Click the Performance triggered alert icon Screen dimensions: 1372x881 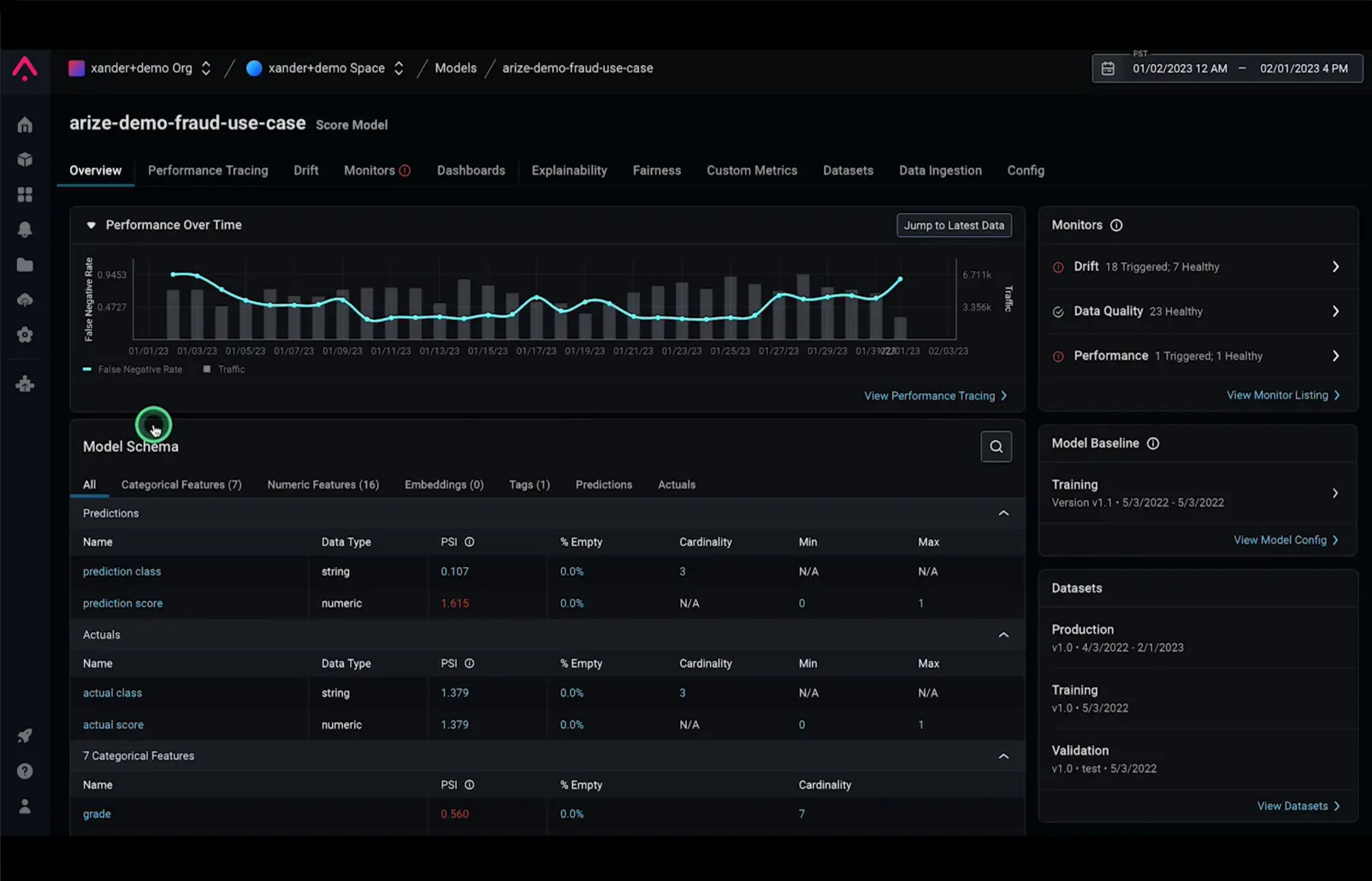pos(1058,356)
